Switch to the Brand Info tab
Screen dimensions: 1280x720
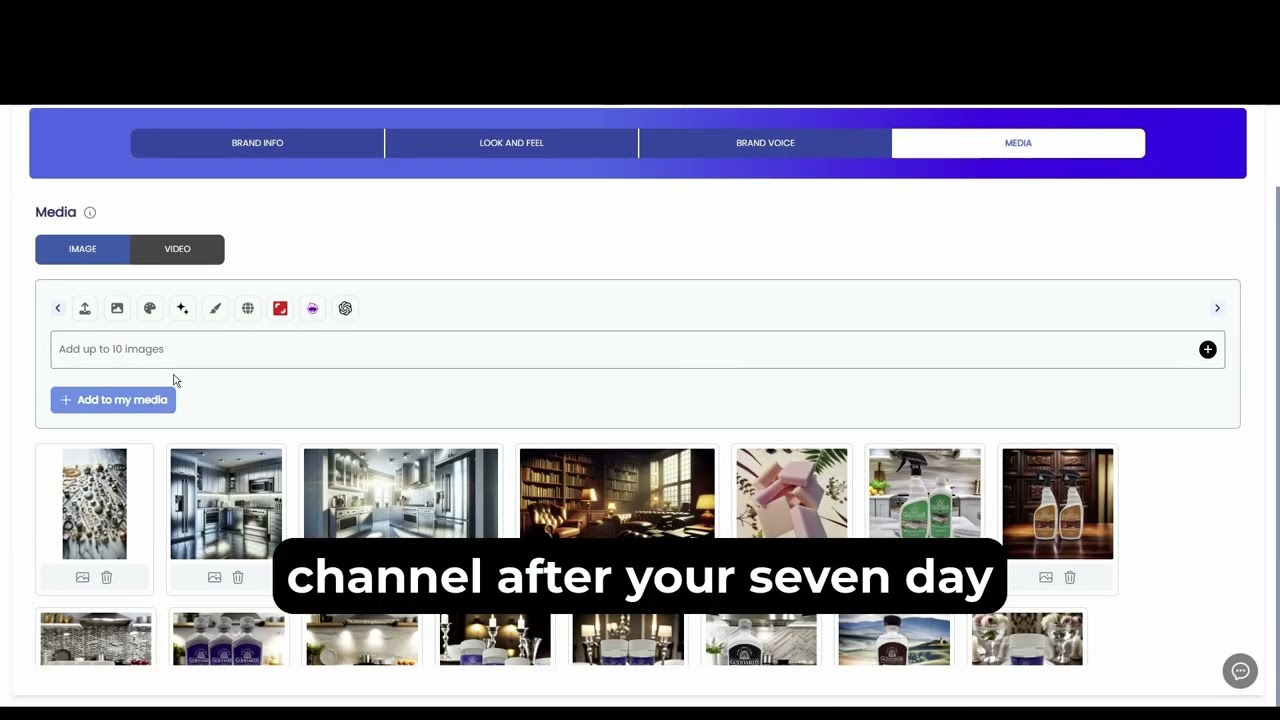[x=257, y=143]
